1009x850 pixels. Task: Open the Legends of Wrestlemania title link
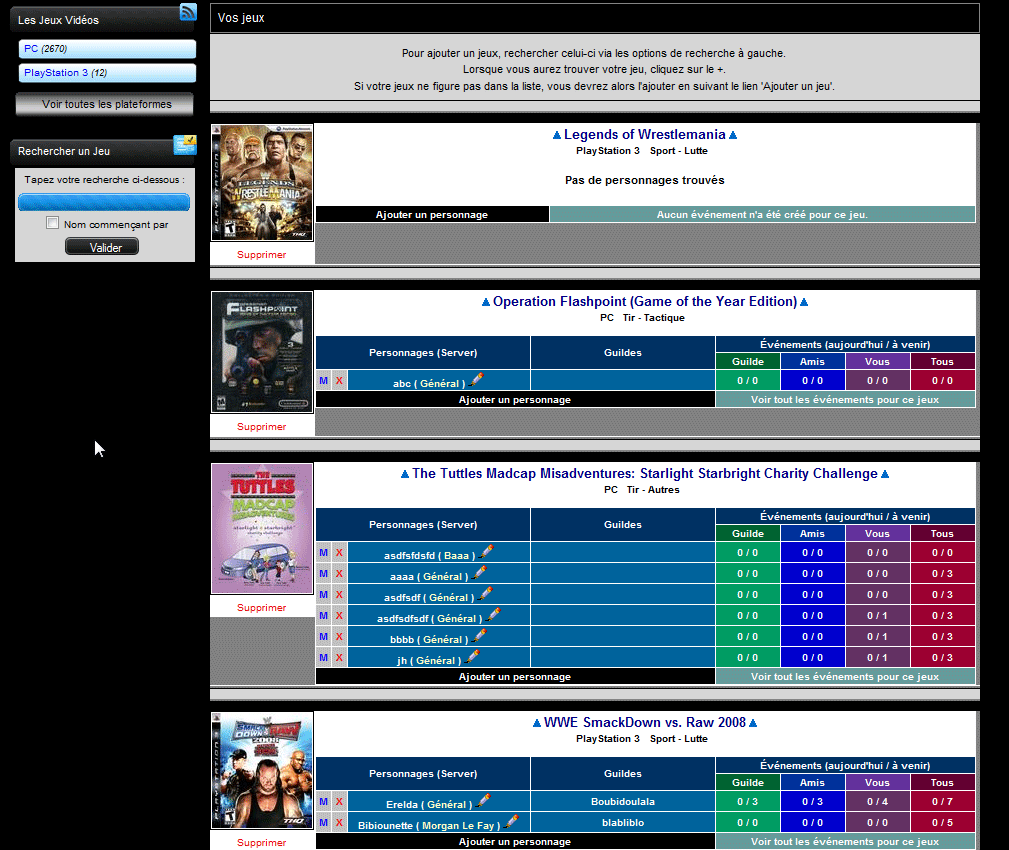point(645,134)
